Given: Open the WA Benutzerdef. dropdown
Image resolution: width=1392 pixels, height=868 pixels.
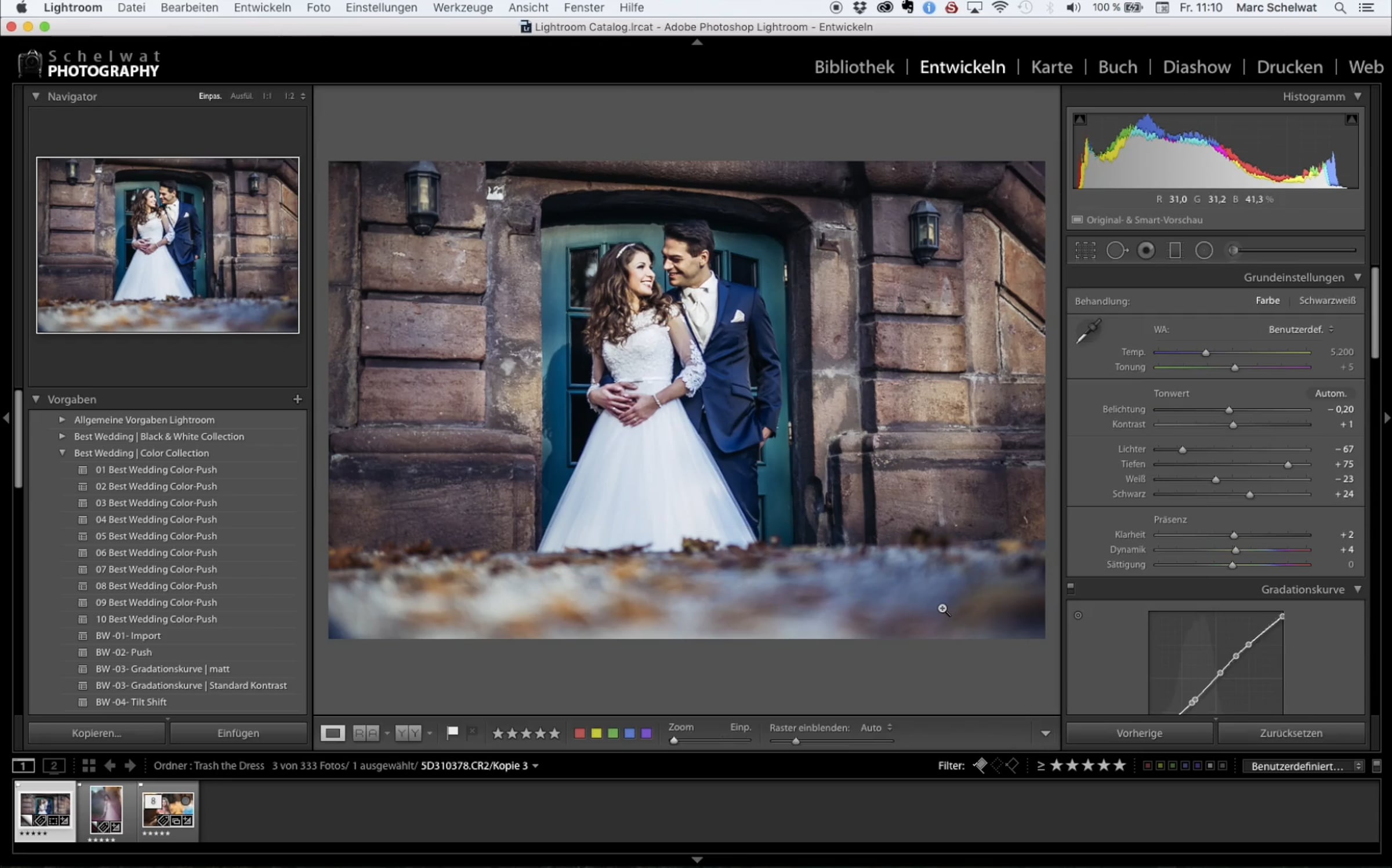Looking at the screenshot, I should click(x=1300, y=329).
